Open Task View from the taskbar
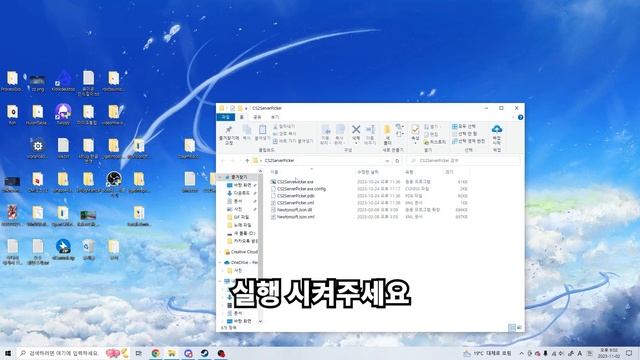Viewport: 640px width, 360px height. point(139,353)
